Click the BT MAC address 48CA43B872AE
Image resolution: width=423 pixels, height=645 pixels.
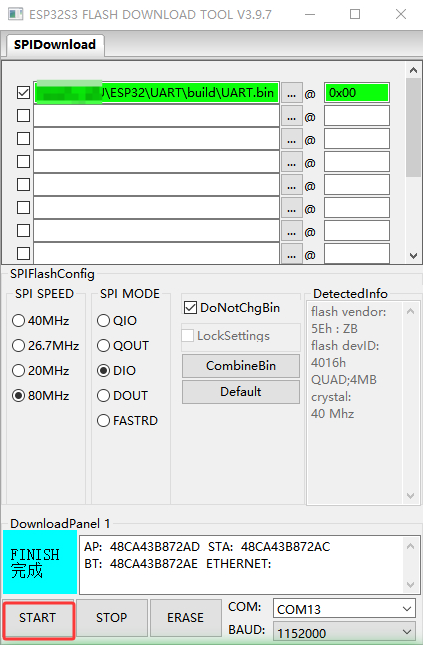click(153, 564)
